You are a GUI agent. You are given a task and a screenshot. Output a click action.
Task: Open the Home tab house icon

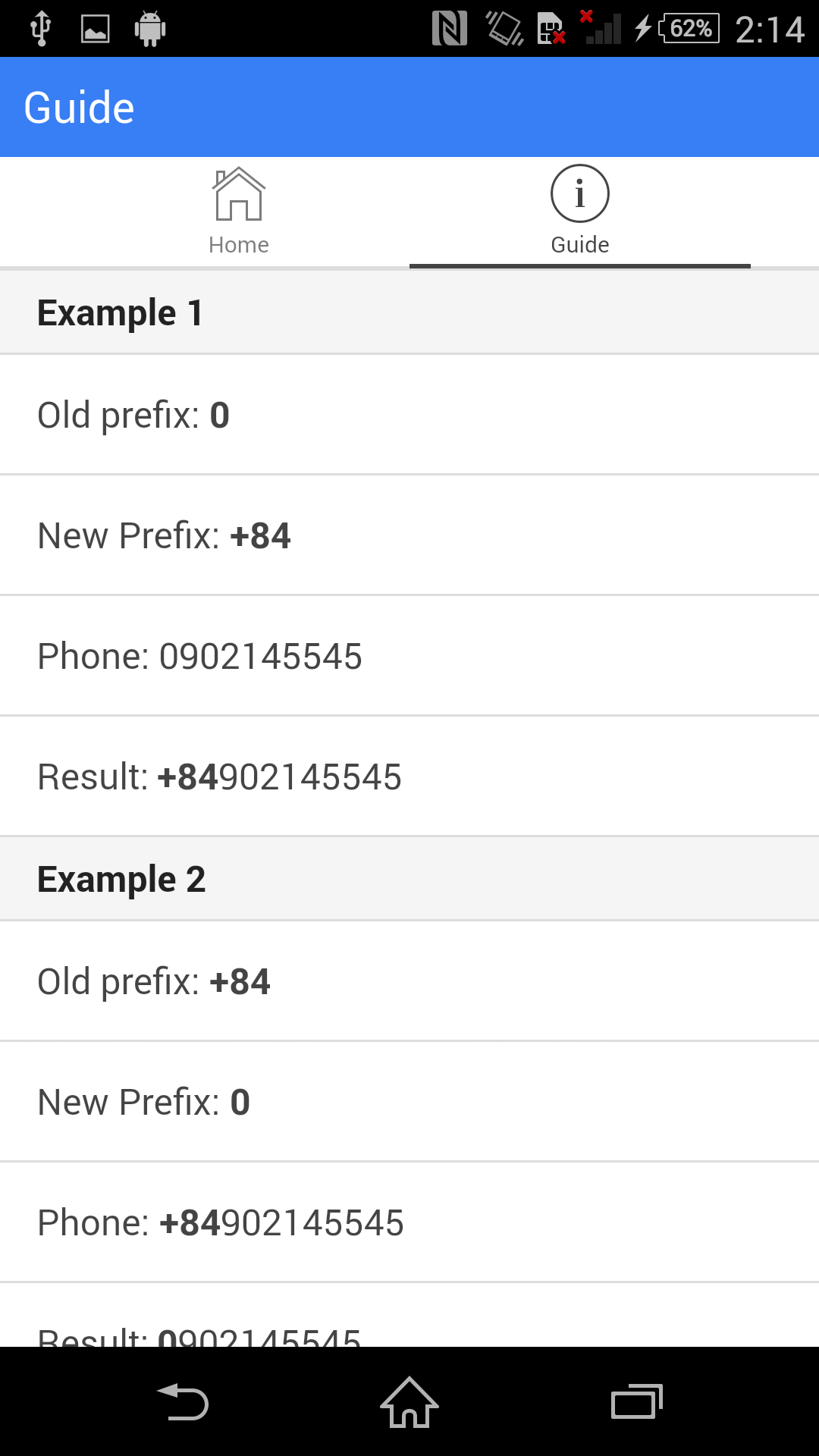[x=238, y=196]
